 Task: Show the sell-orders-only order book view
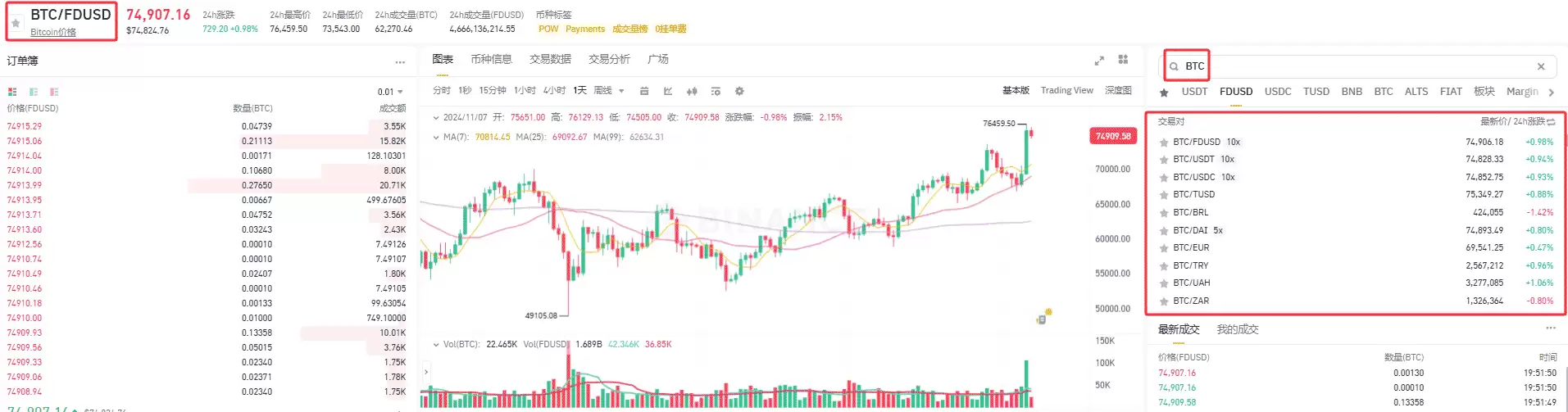click(x=54, y=92)
